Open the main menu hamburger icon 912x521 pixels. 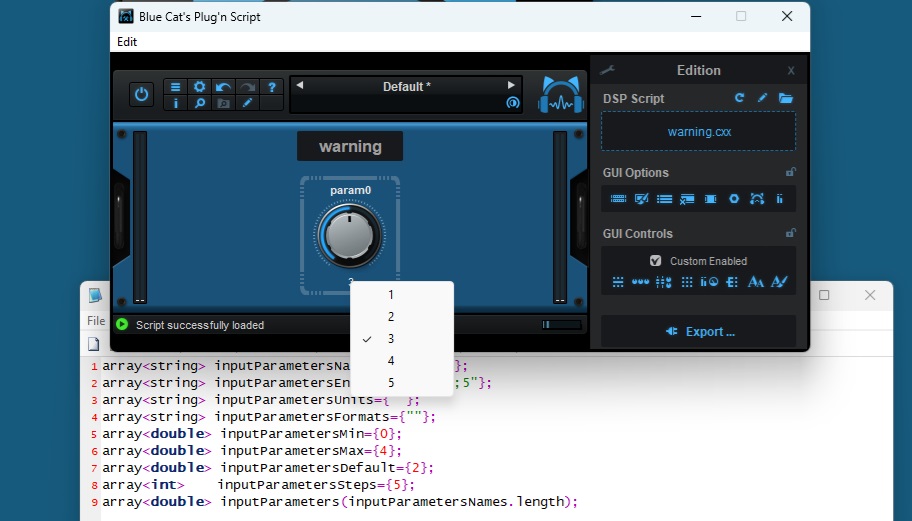[x=175, y=87]
